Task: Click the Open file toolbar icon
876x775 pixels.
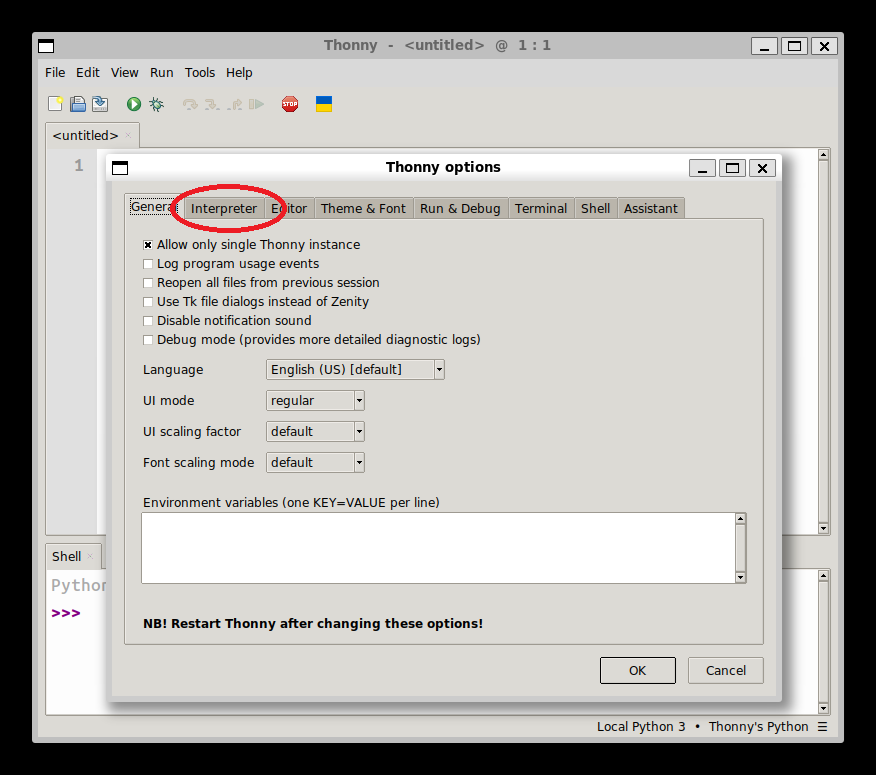Action: point(78,104)
